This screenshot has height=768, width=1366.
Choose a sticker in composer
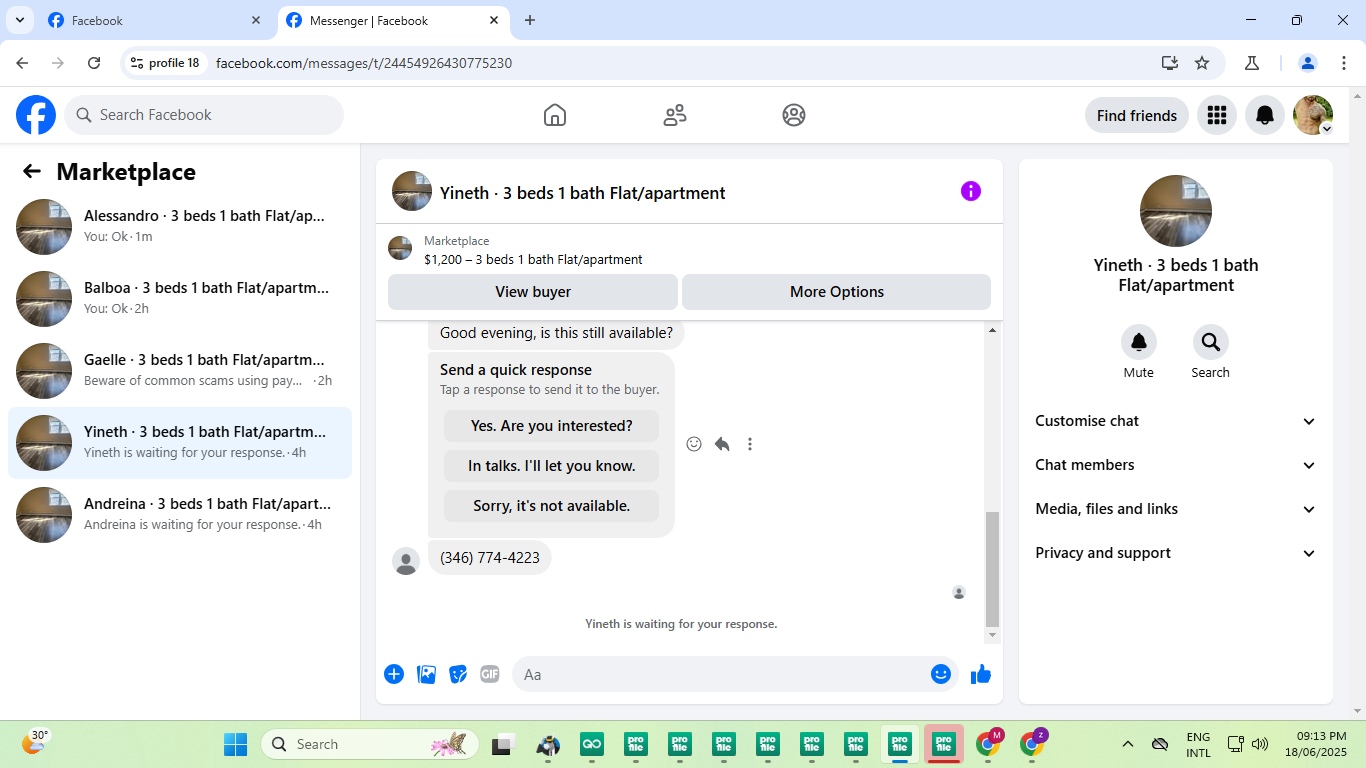458,674
